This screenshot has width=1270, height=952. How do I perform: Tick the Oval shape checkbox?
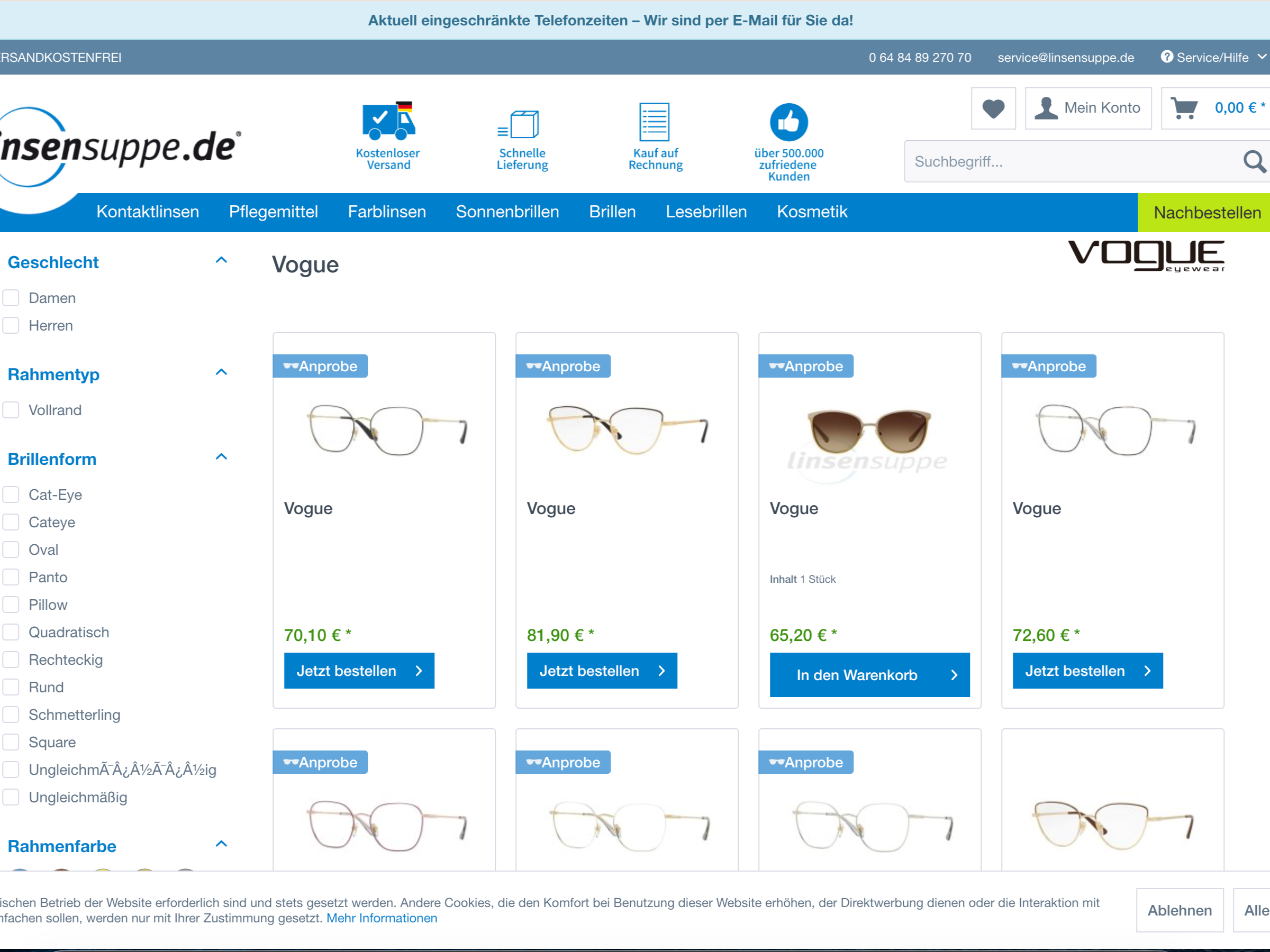click(x=11, y=549)
